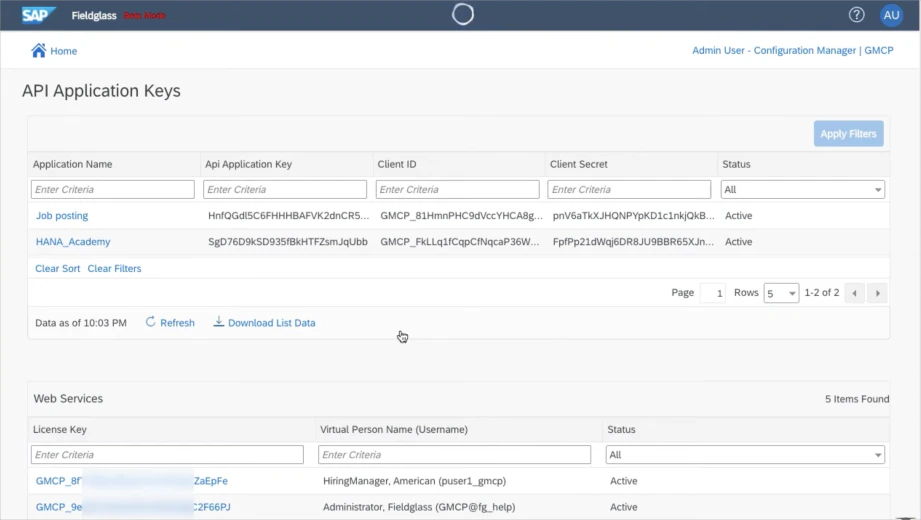The width and height of the screenshot is (921, 520).
Task: Click Download List Data link
Action: tap(271, 323)
